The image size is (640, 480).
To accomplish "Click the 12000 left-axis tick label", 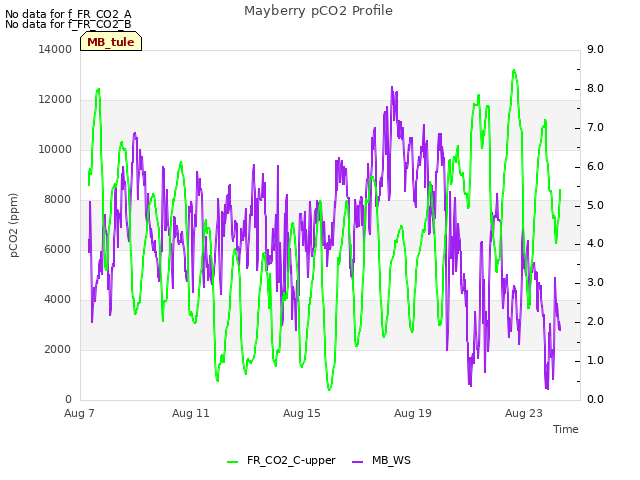I will 55,99.
